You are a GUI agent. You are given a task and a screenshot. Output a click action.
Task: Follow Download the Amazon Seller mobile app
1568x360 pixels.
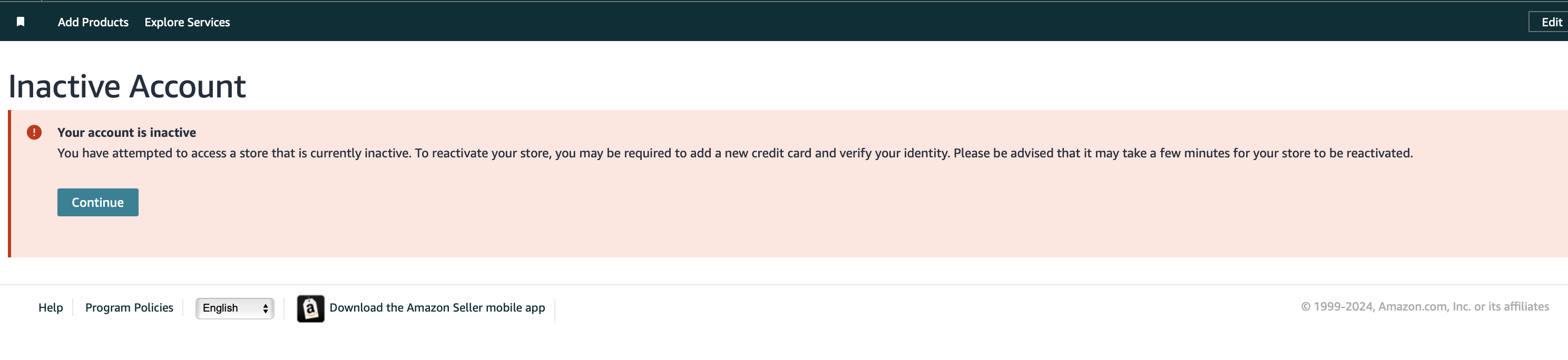point(437,308)
